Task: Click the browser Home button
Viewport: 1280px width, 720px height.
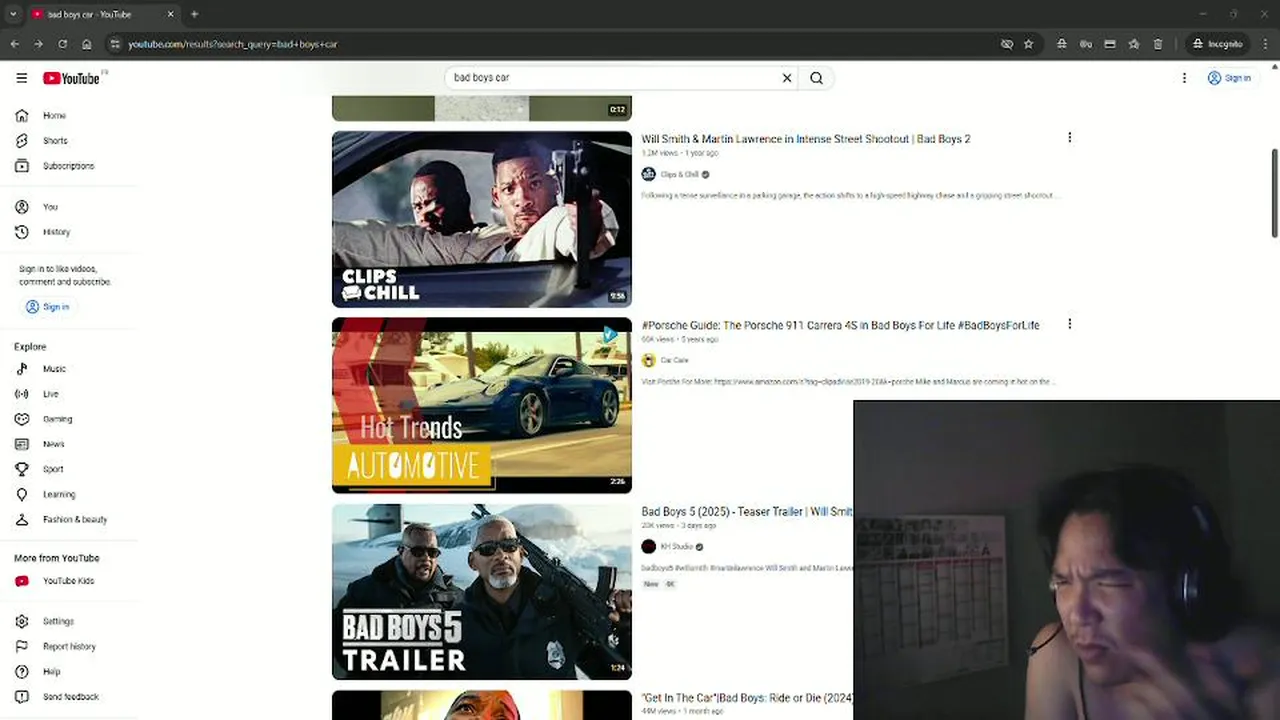Action: click(87, 44)
